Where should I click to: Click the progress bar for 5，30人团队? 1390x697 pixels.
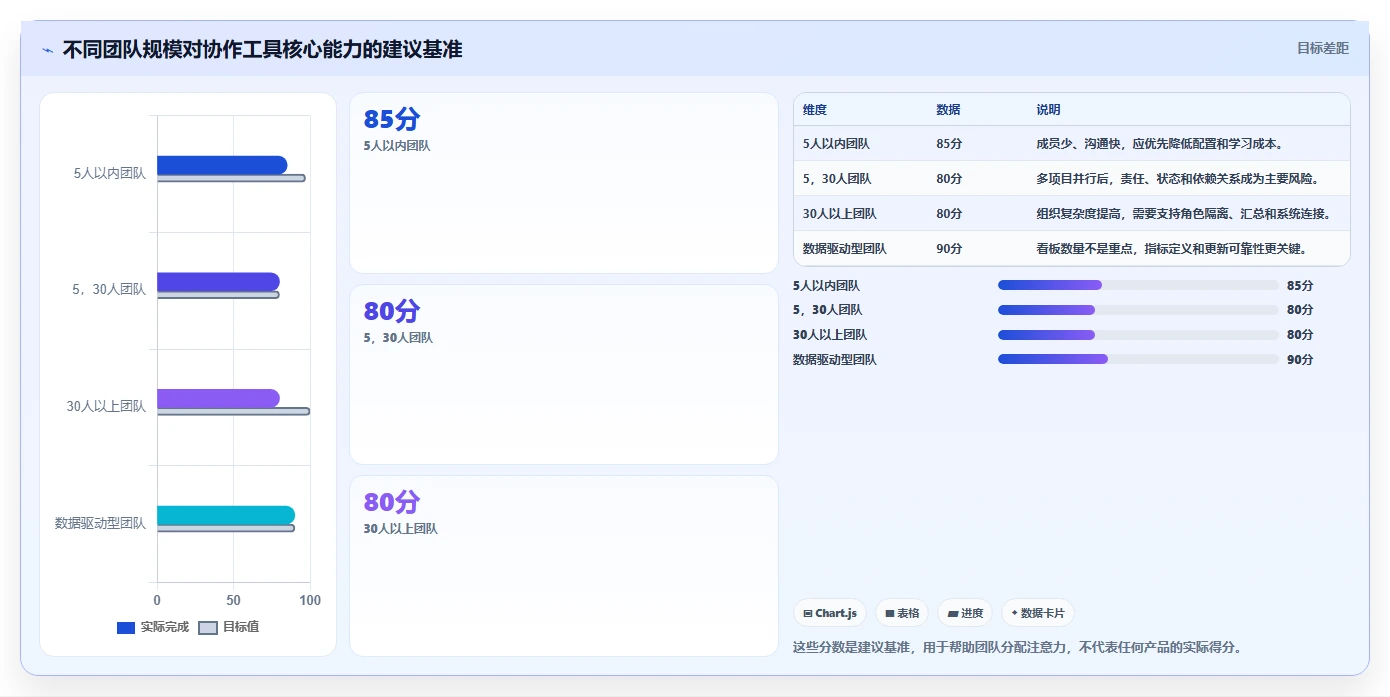tap(1138, 310)
